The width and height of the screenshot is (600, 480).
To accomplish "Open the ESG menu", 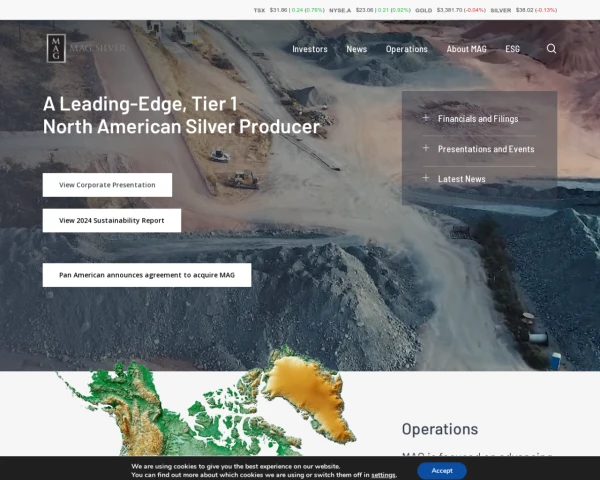I will [x=512, y=49].
